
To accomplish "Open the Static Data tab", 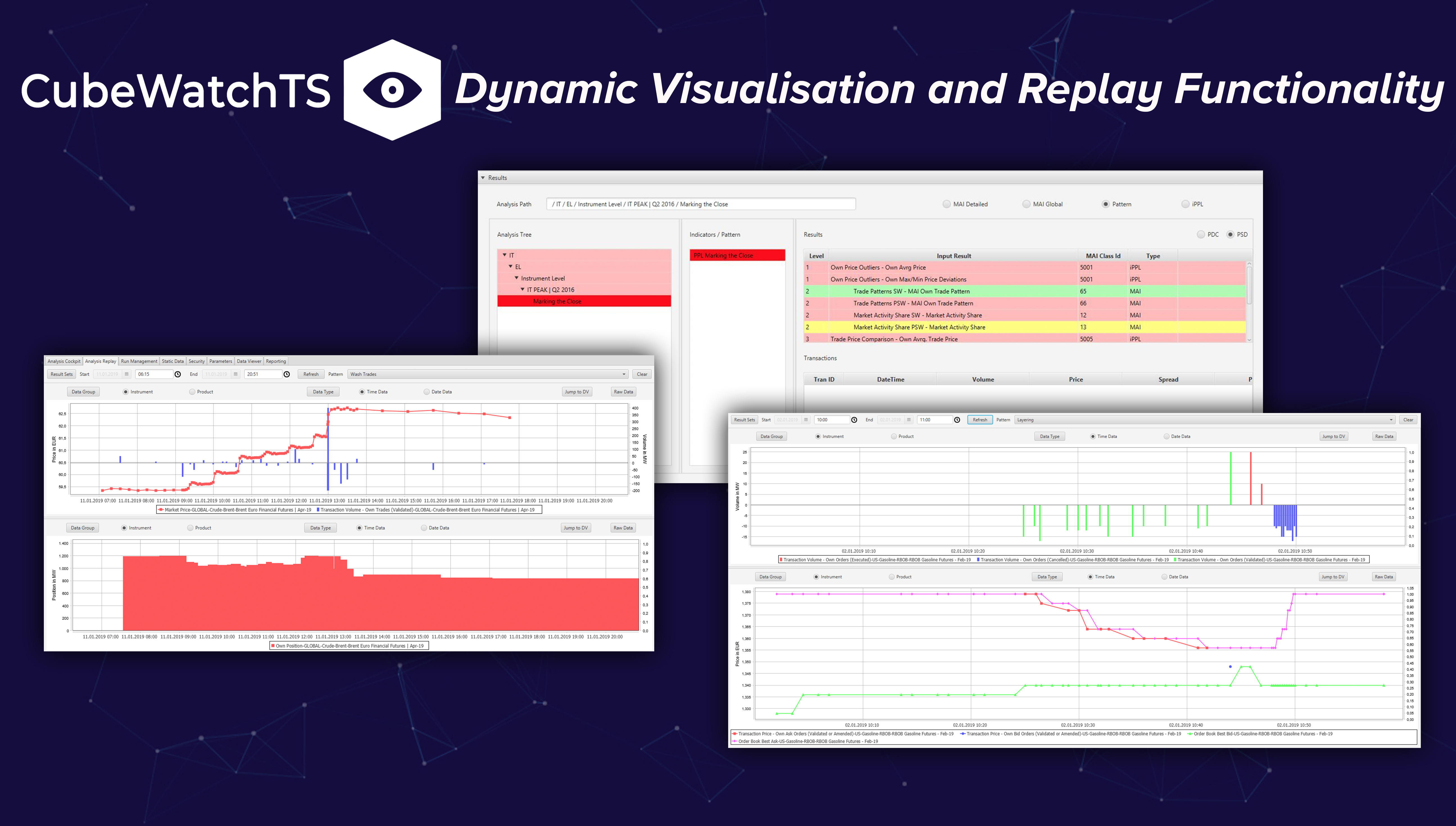I will (x=172, y=361).
